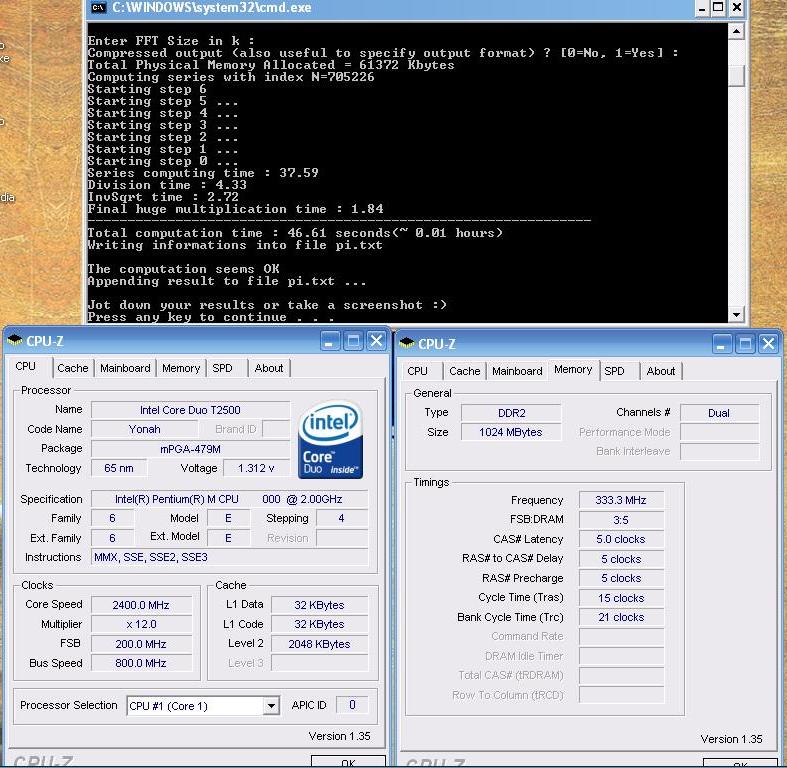This screenshot has height=768, width=787.
Task: Minimize the cmd.exe window
Action: coord(702,8)
